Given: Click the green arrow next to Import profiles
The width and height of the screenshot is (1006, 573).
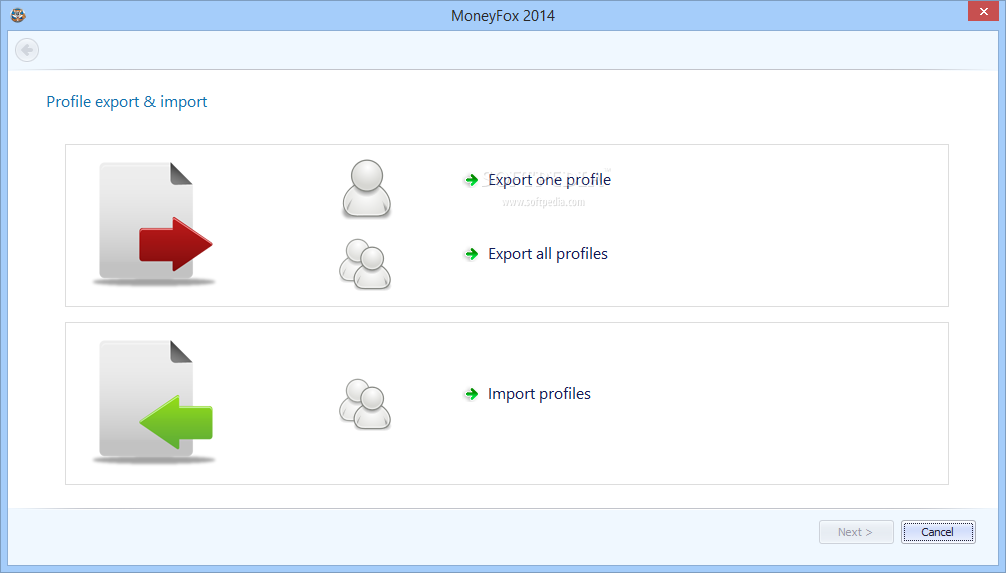Looking at the screenshot, I should 472,394.
